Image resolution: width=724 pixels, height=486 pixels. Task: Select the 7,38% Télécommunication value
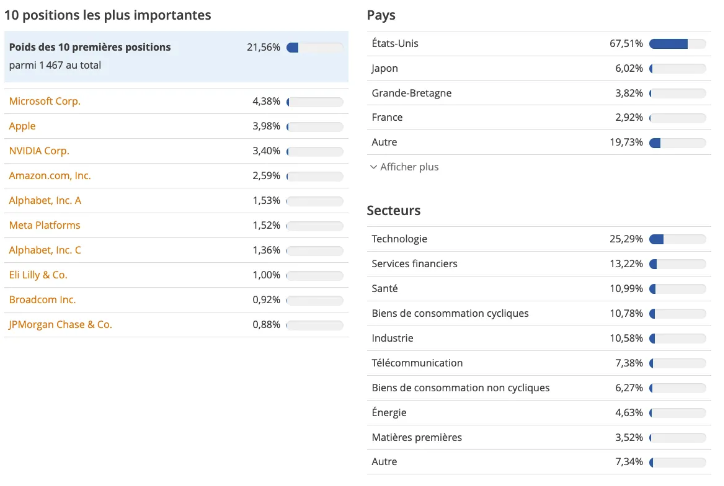pos(629,363)
